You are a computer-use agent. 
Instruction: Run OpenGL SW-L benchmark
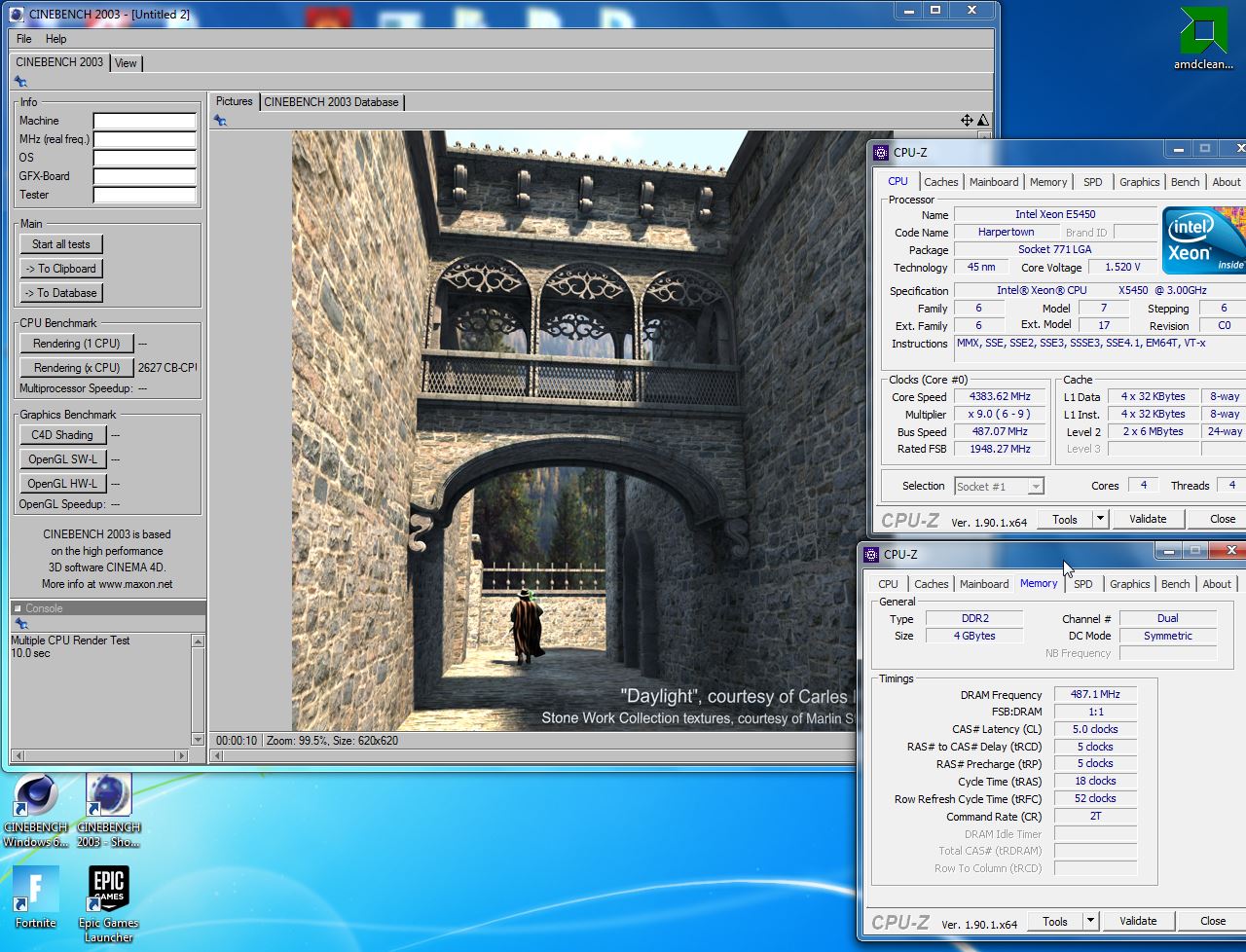tap(62, 459)
